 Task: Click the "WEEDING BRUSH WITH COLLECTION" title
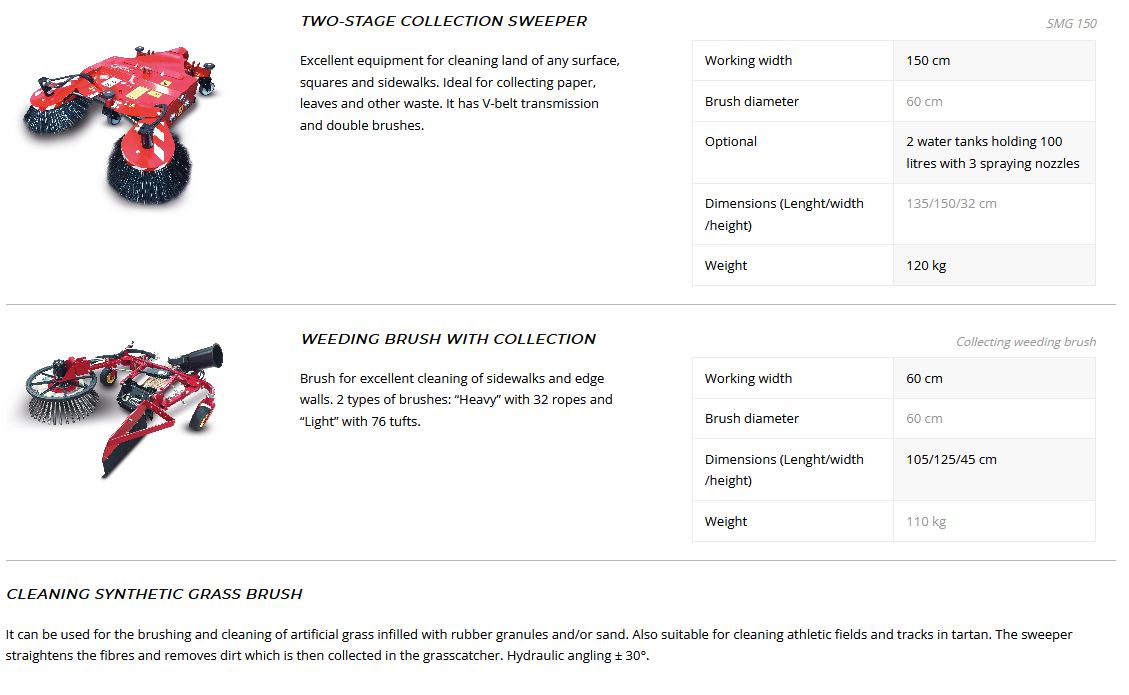tap(448, 339)
